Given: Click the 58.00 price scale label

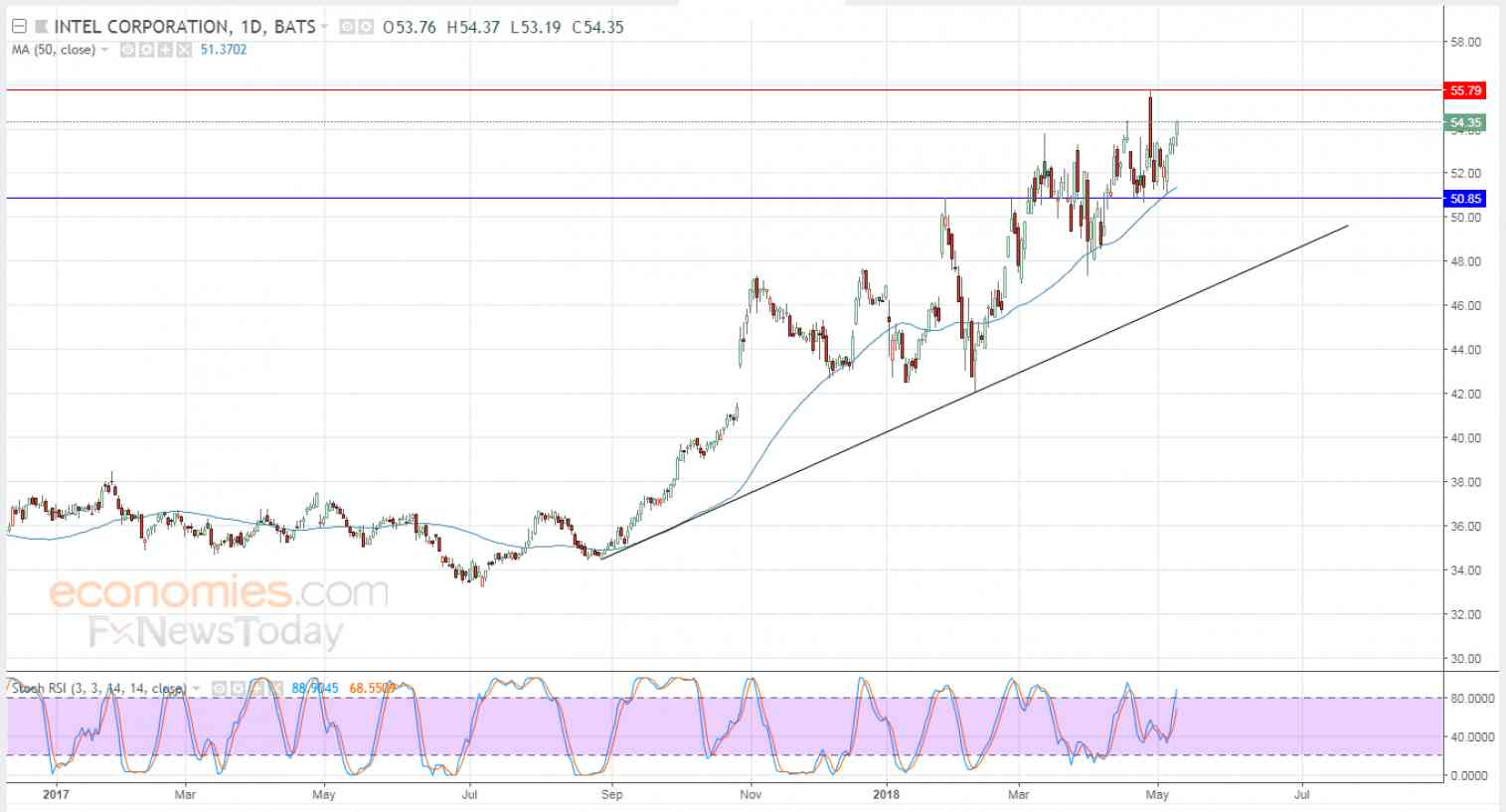Looking at the screenshot, I should (x=1466, y=43).
